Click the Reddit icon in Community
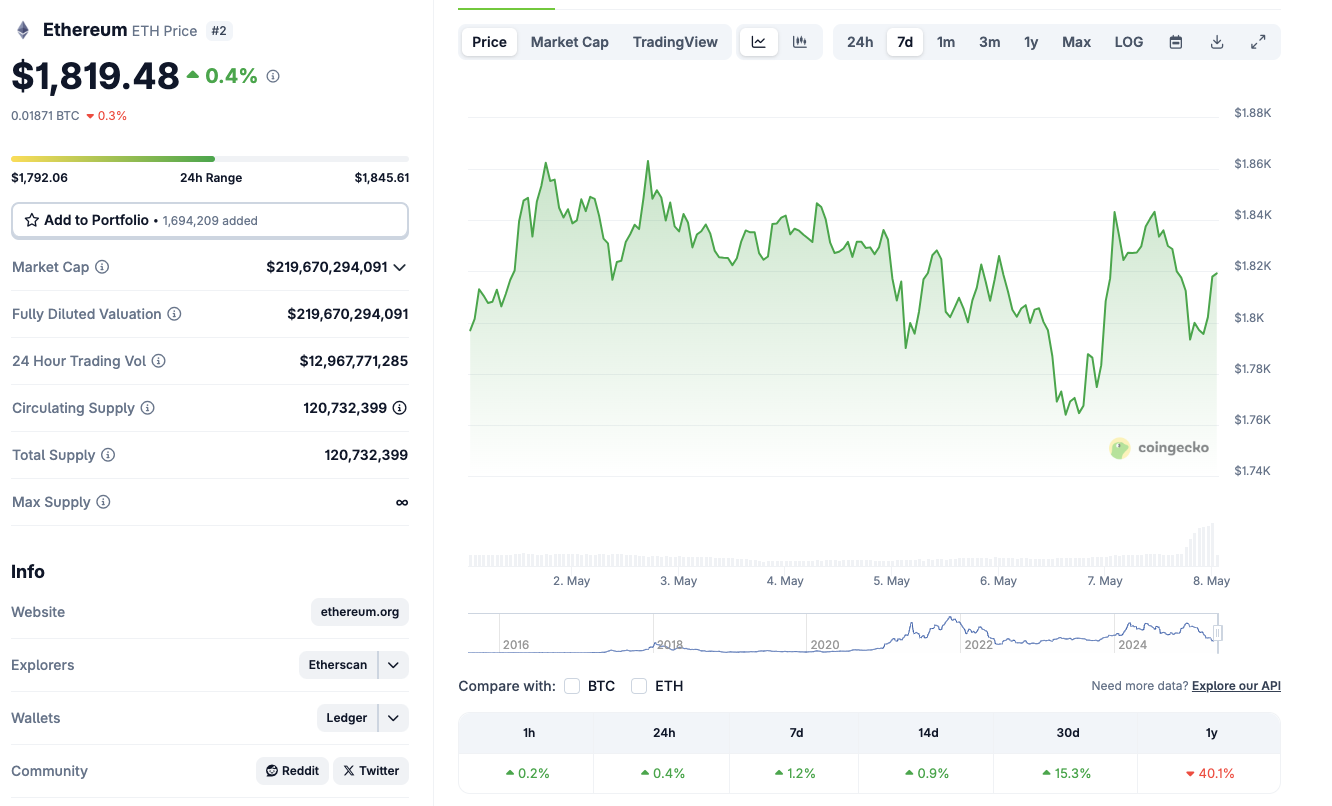This screenshot has height=806, width=1332. (272, 771)
